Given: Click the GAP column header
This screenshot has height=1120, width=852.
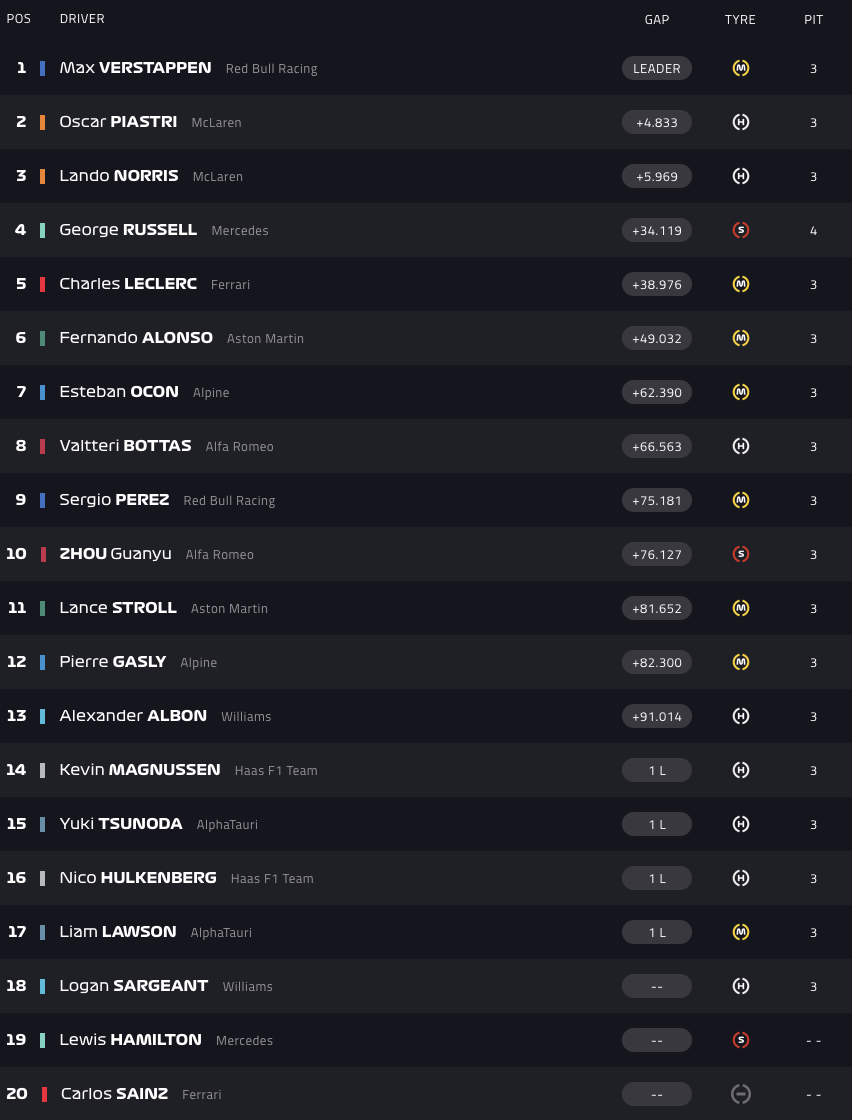Looking at the screenshot, I should (x=657, y=19).
